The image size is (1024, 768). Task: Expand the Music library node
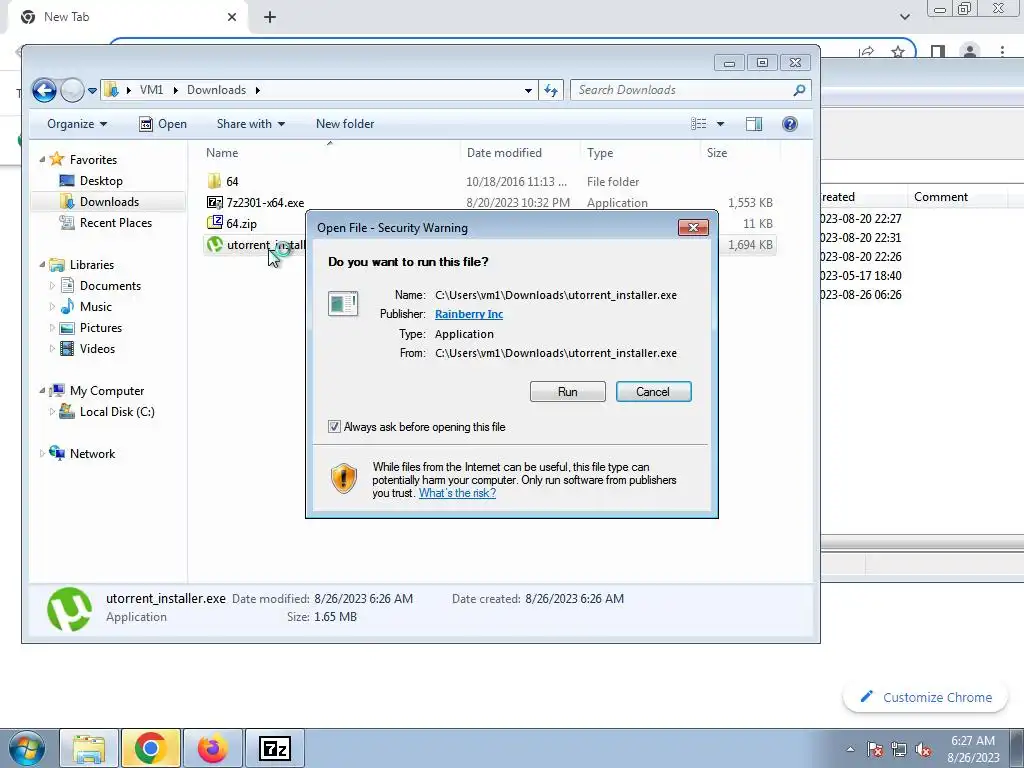(52, 306)
